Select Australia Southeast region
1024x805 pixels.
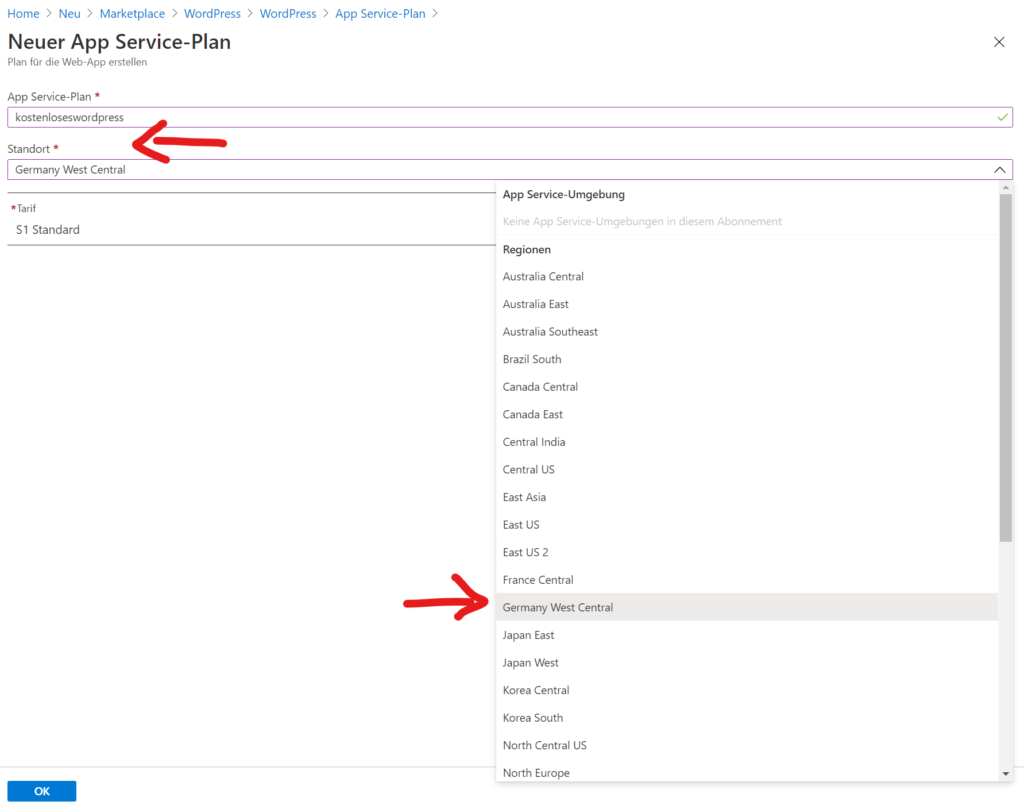tap(747, 332)
